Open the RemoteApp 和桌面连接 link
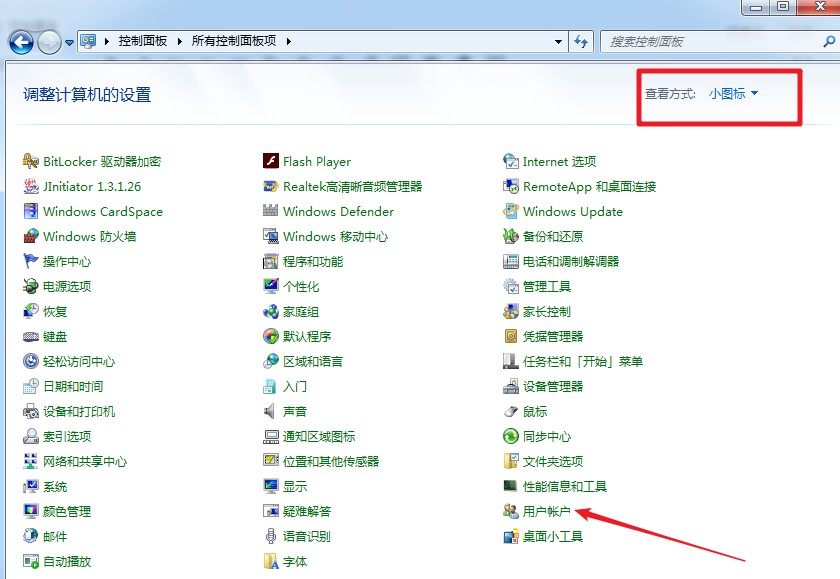This screenshot has height=579, width=840. (590, 186)
